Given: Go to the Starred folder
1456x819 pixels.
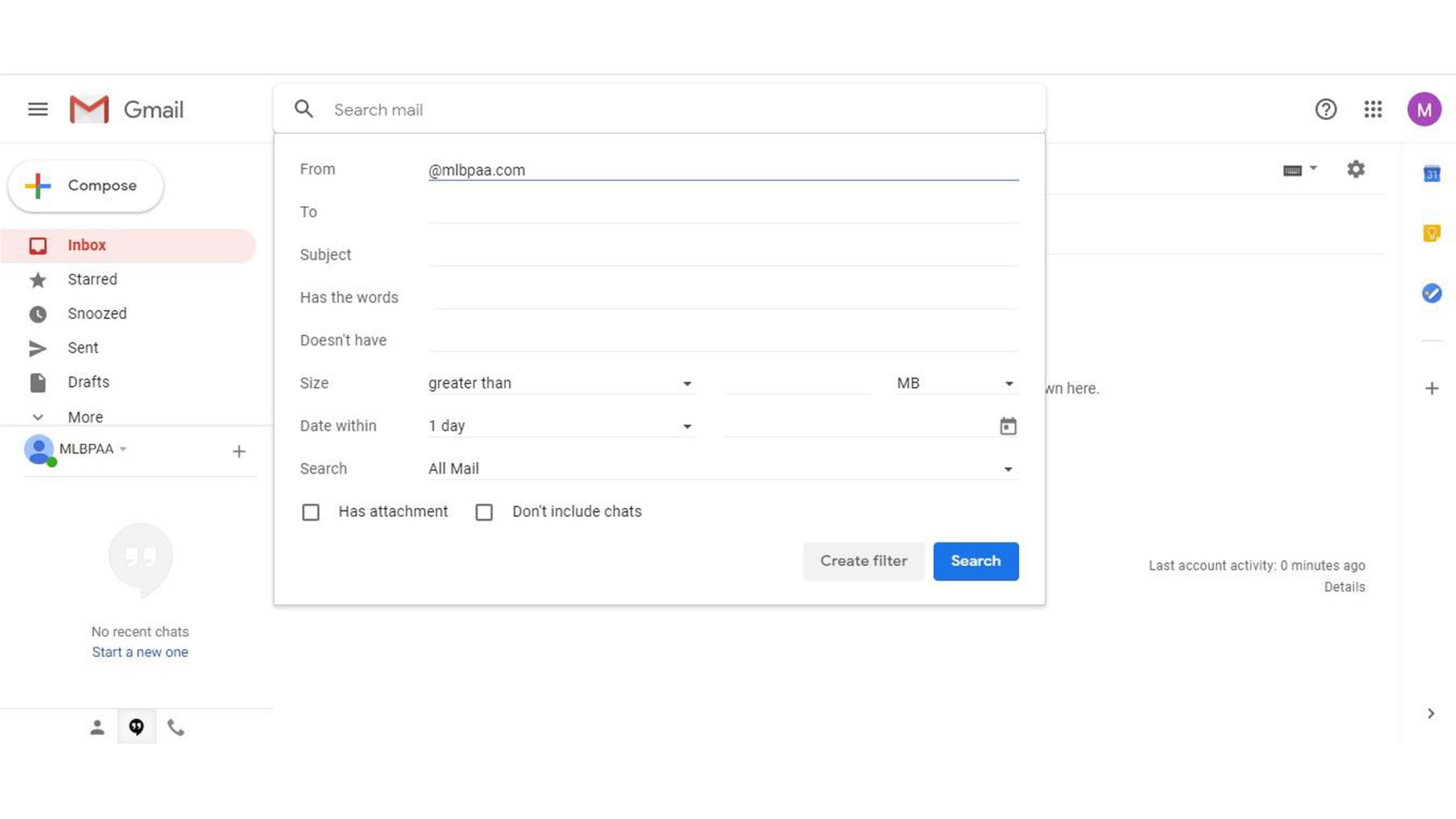Looking at the screenshot, I should (92, 280).
